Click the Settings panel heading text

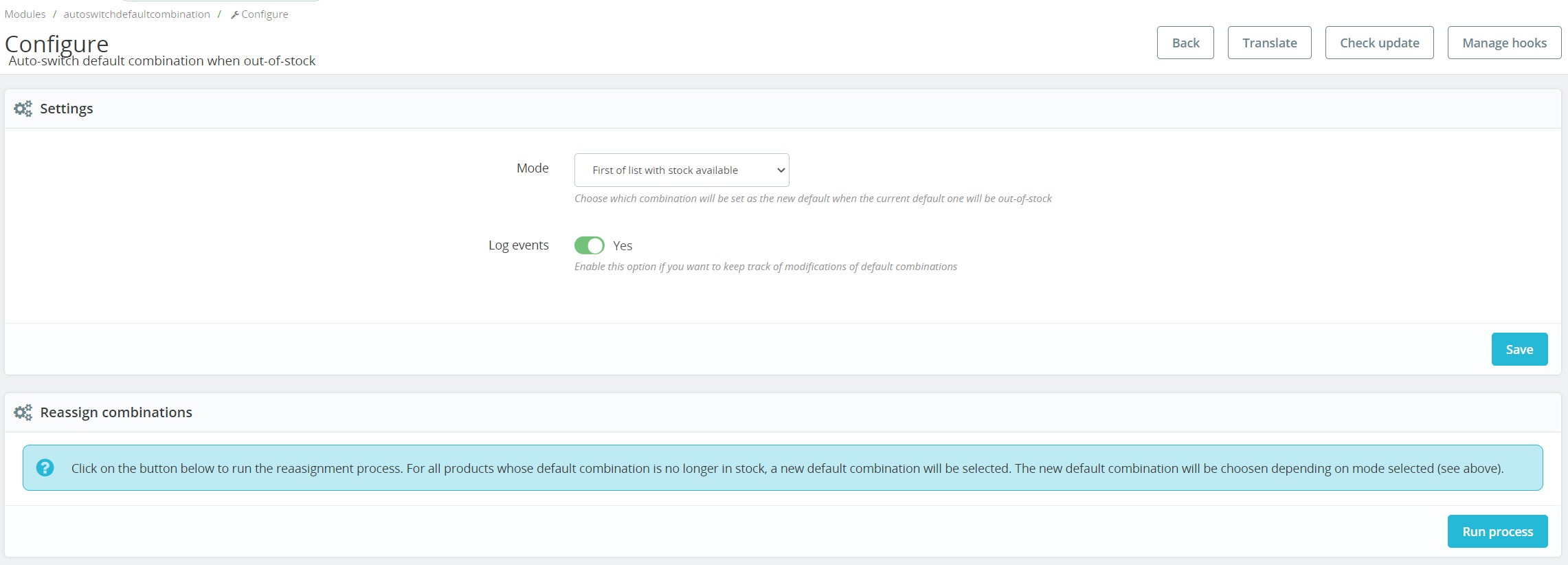pos(66,109)
